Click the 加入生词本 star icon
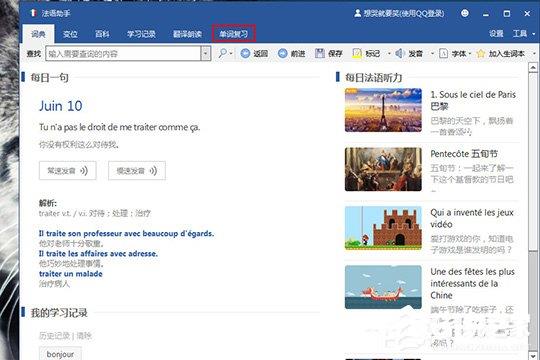 [481, 53]
